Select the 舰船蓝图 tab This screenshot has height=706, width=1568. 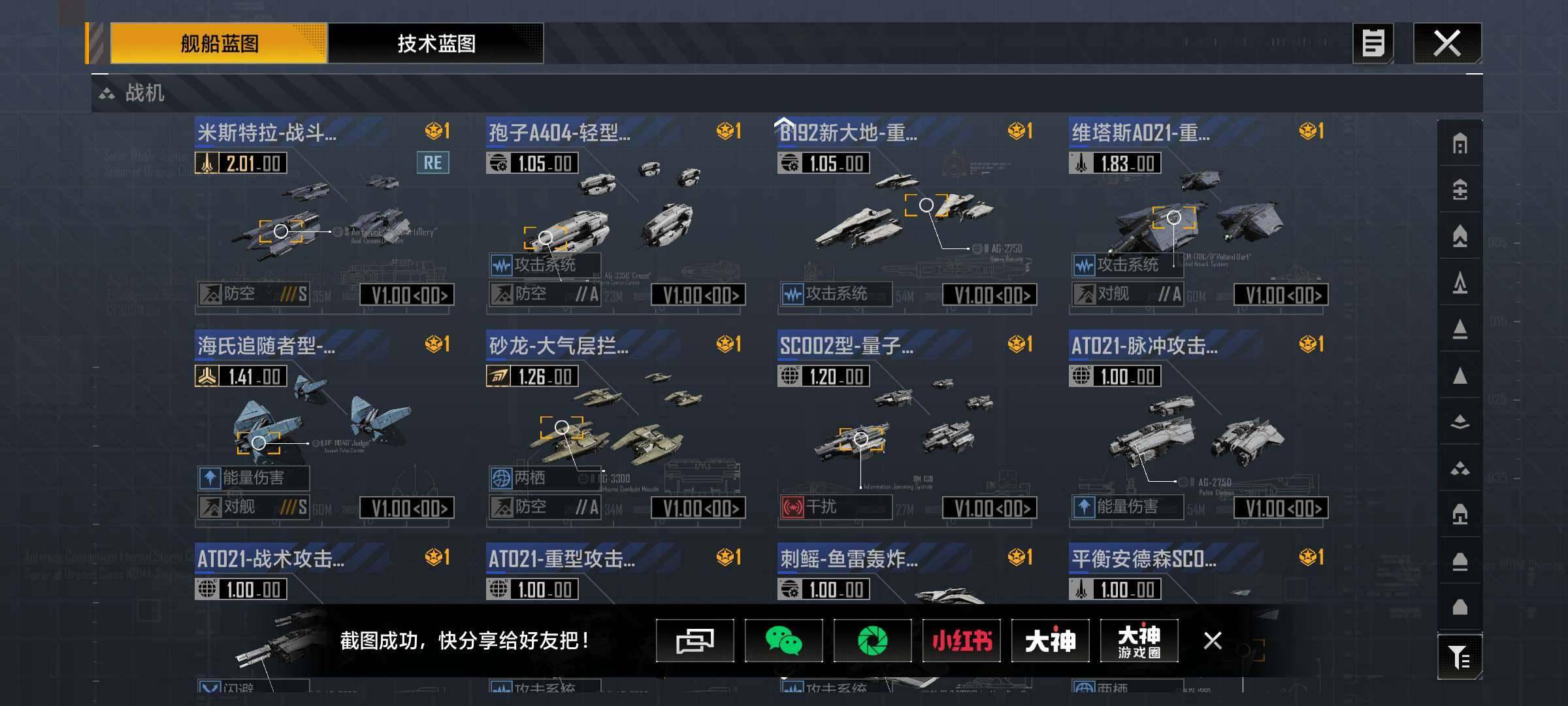click(x=219, y=44)
